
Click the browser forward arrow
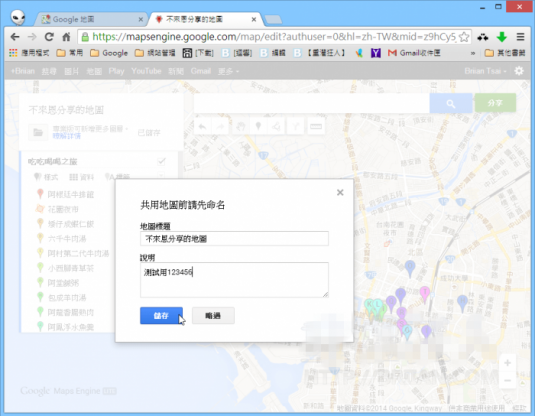tap(32, 37)
